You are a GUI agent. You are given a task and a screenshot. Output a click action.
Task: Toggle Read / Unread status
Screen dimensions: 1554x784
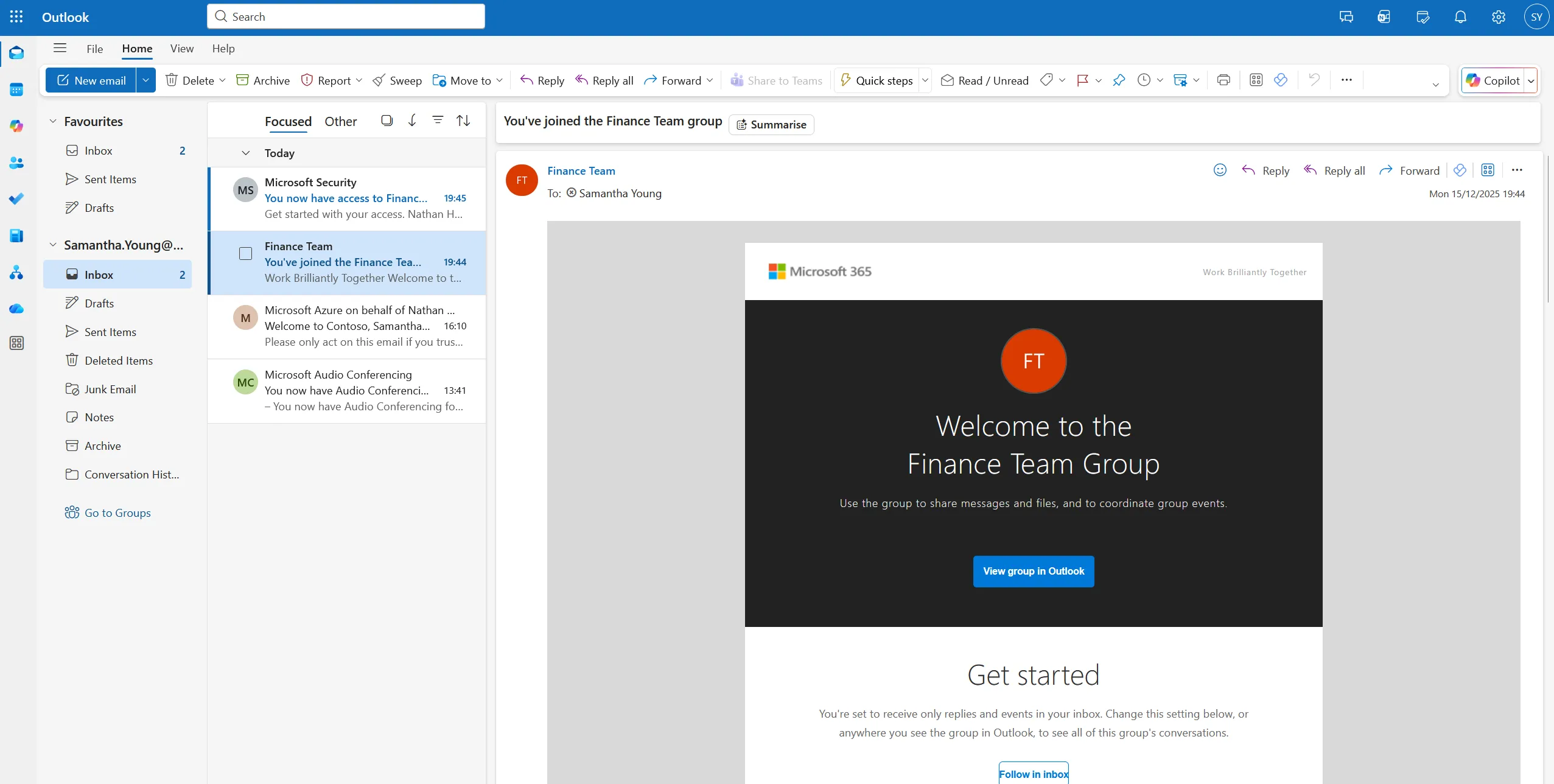click(985, 80)
